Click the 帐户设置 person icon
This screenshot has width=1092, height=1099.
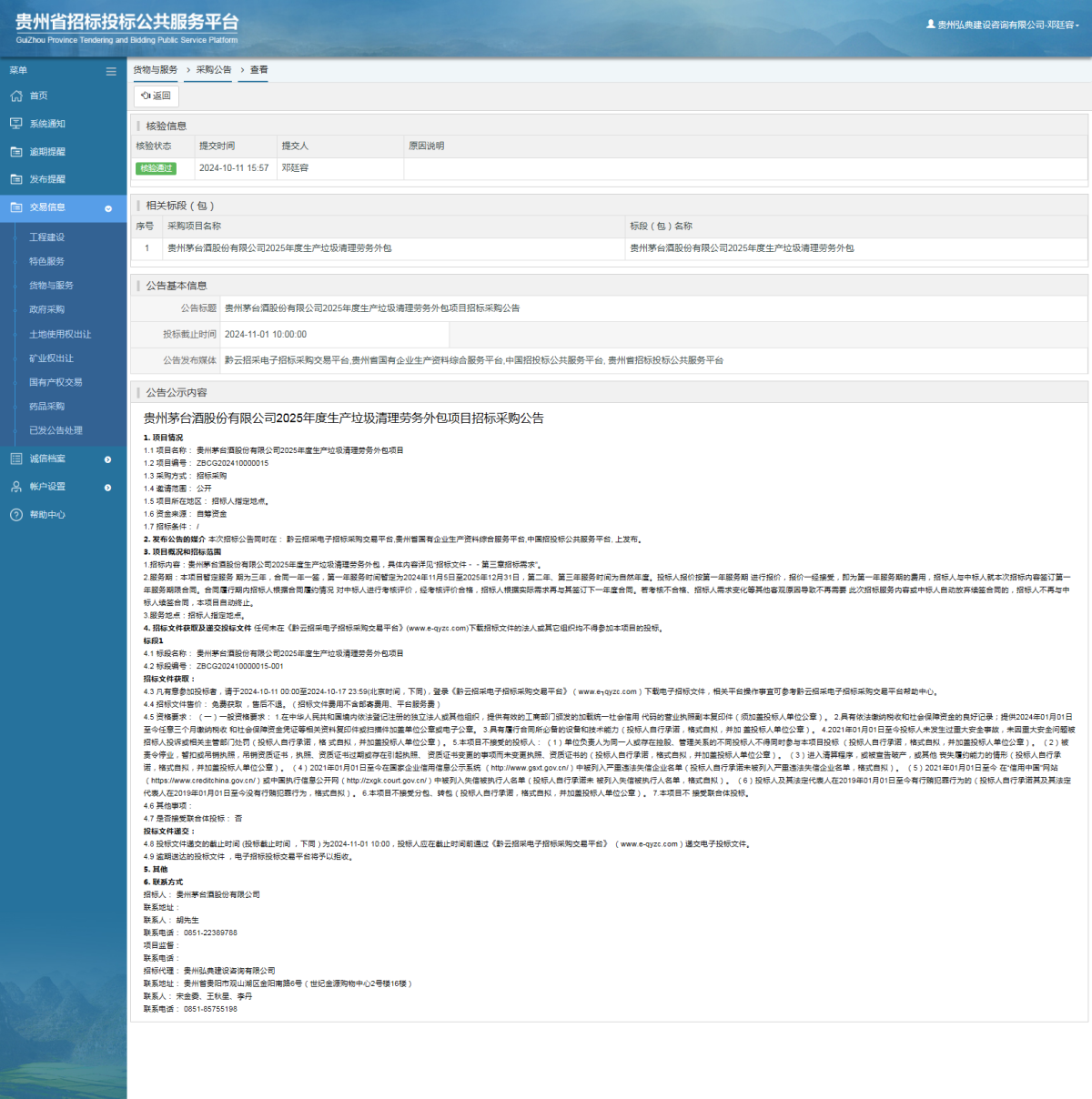pos(16,487)
